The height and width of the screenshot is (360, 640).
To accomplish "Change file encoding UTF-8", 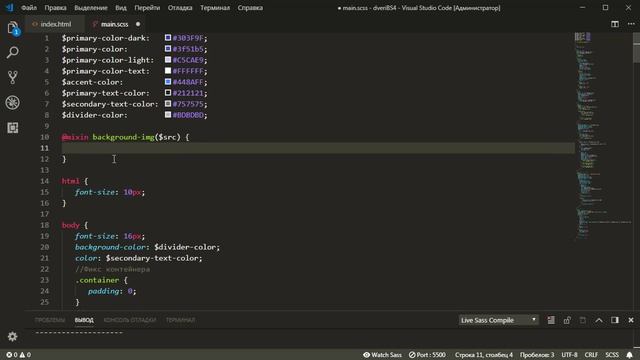I will [569, 355].
